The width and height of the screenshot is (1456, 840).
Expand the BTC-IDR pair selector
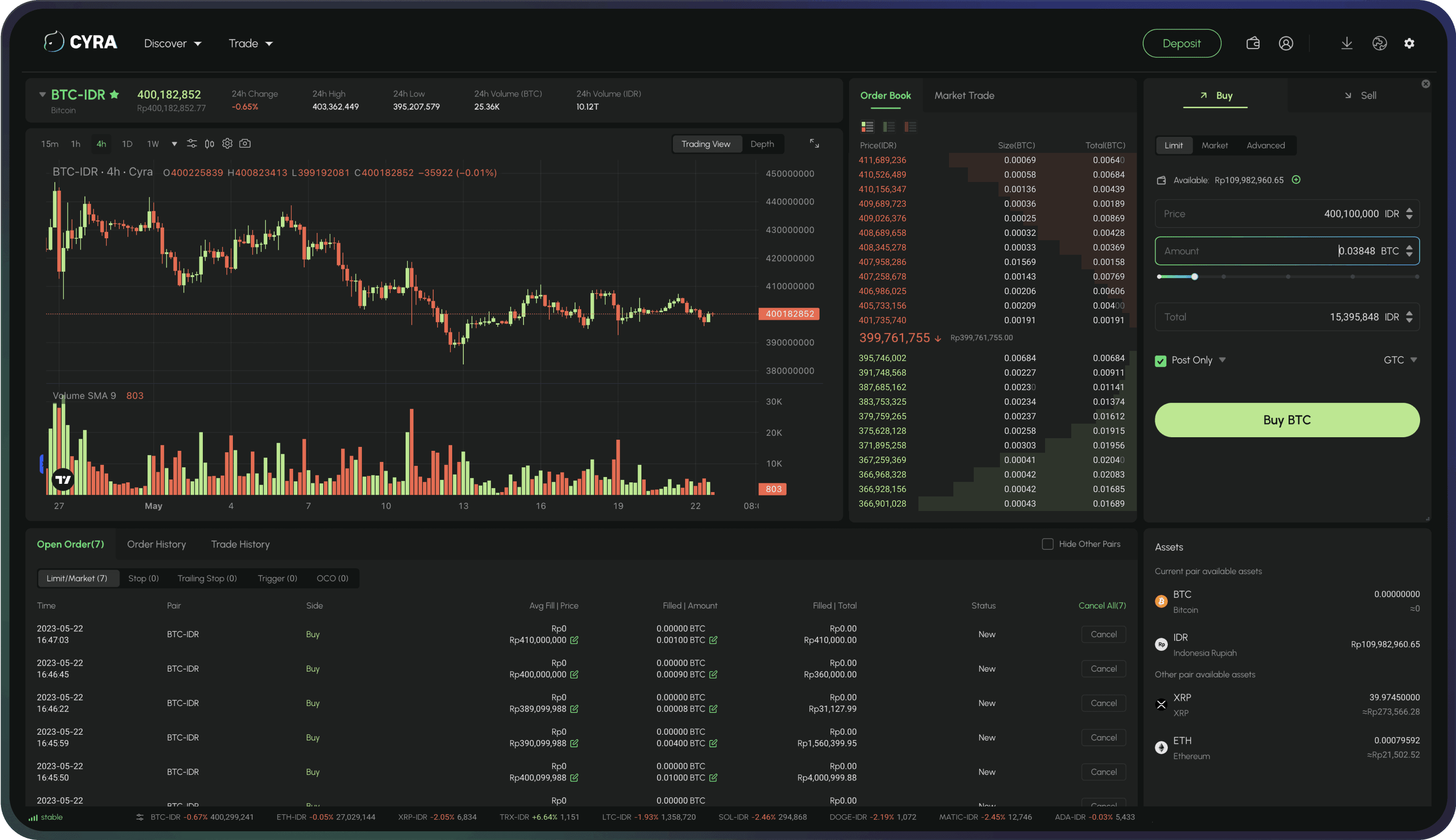click(42, 94)
